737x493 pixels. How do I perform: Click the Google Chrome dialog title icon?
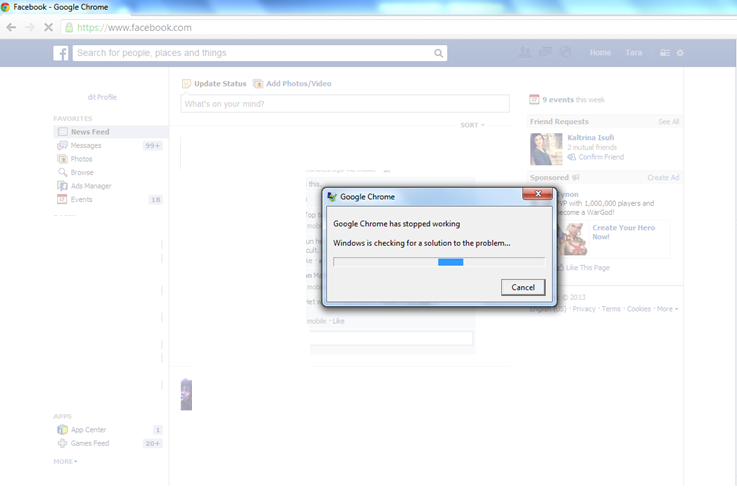332,196
